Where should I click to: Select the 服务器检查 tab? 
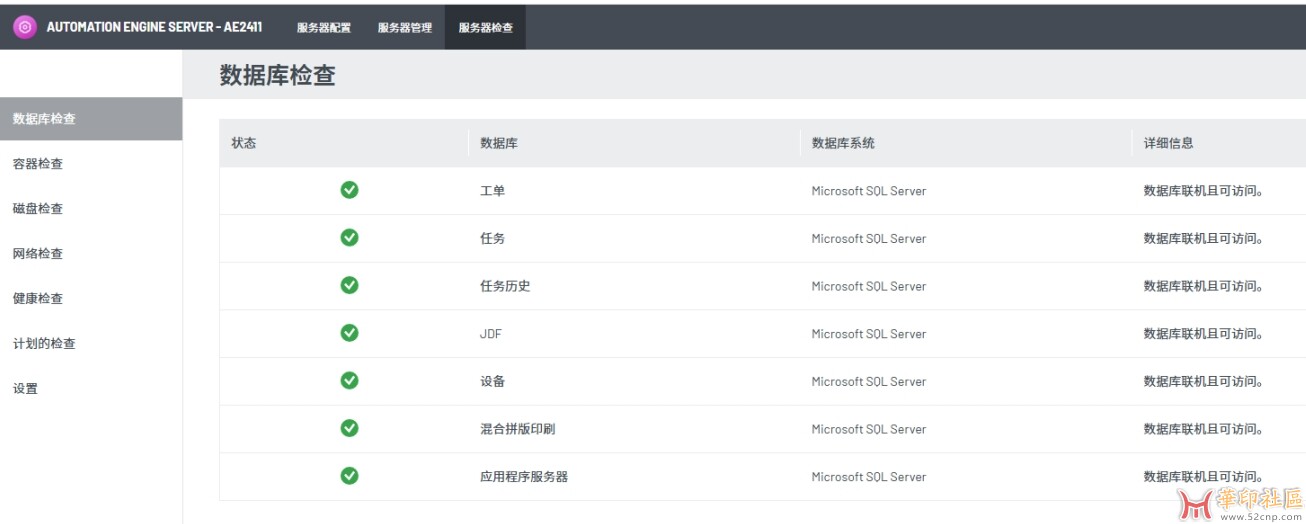tap(486, 28)
